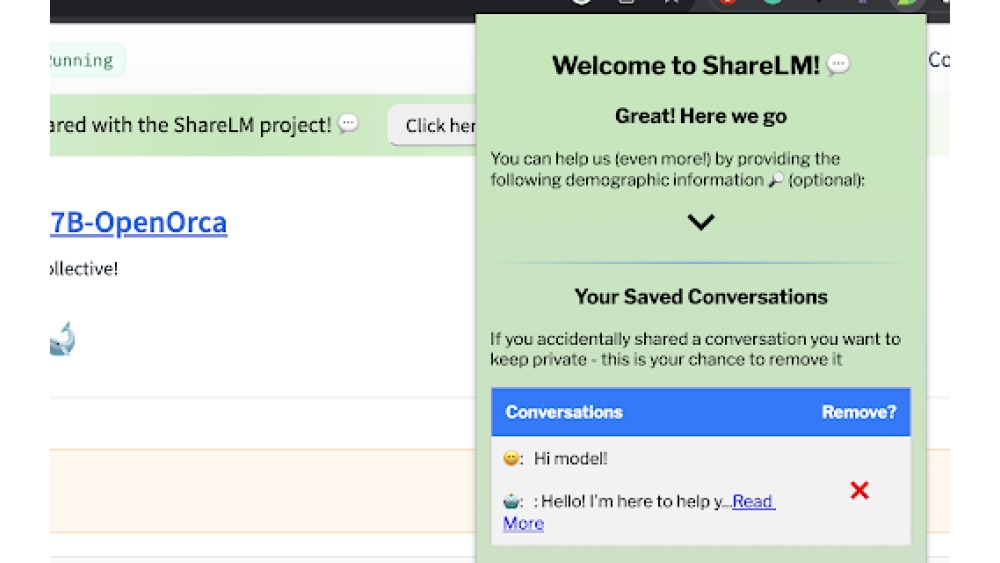
Task: Click the 'Hello! I'm here to help' reply text
Action: [x=633, y=502]
